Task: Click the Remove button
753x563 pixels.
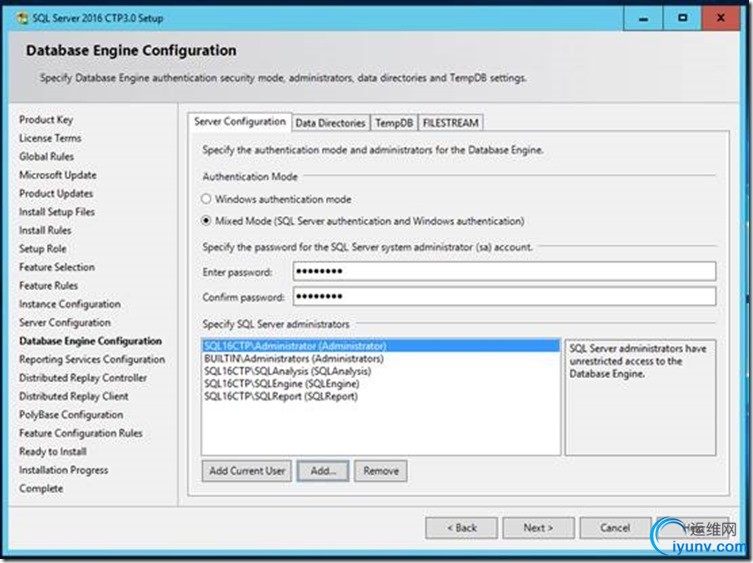Action: coord(381,471)
